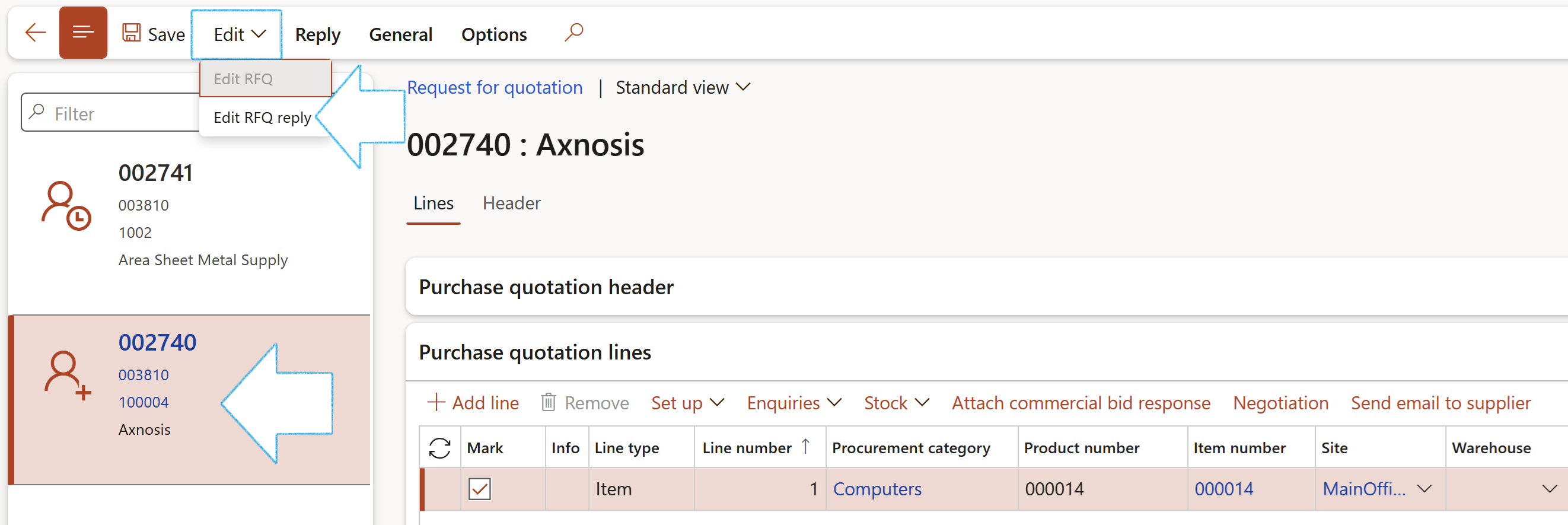Click 1002 under record 002741

pyautogui.click(x=135, y=232)
